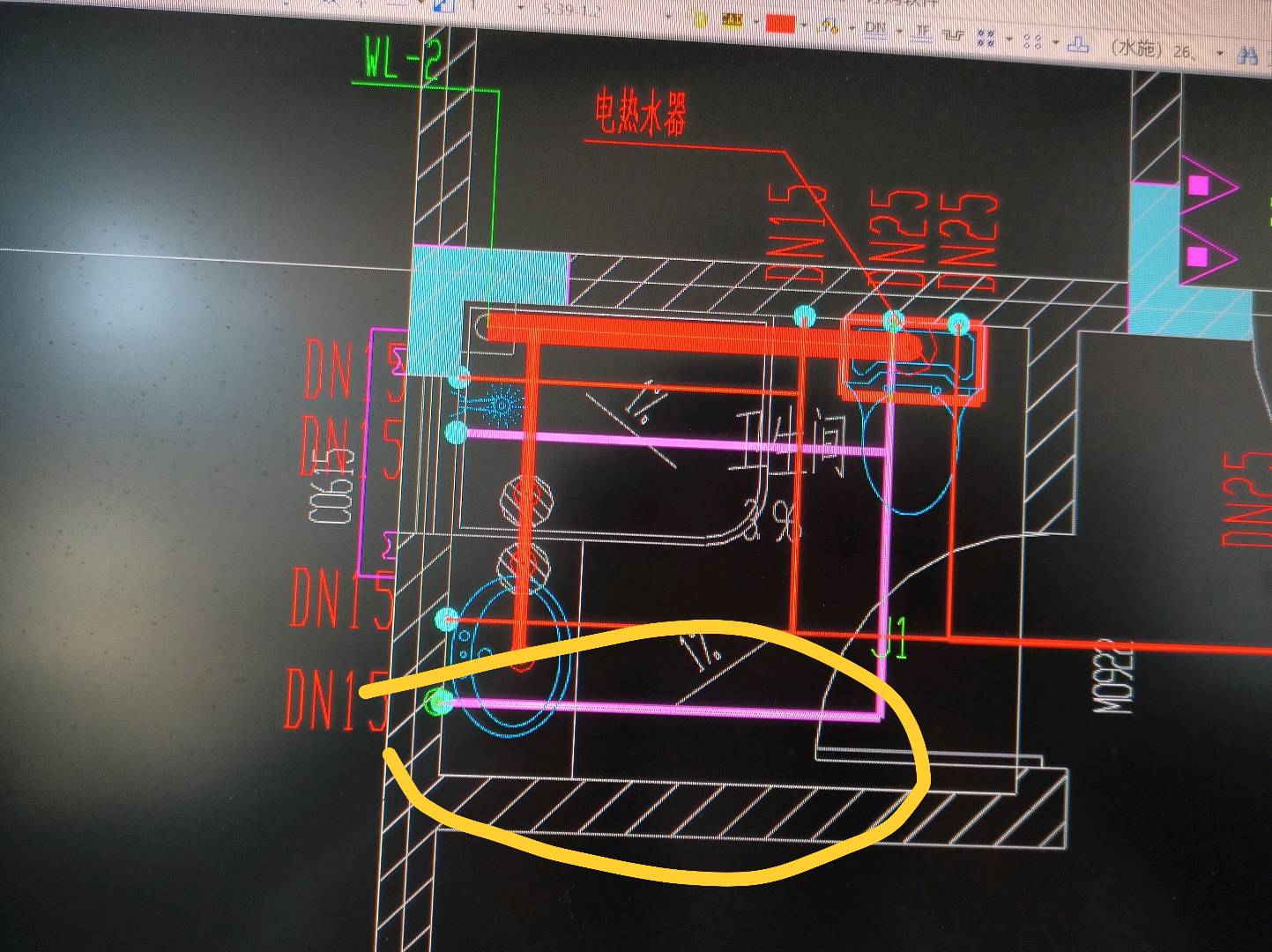Expand the dotted points icon dropdown

(x=1055, y=41)
